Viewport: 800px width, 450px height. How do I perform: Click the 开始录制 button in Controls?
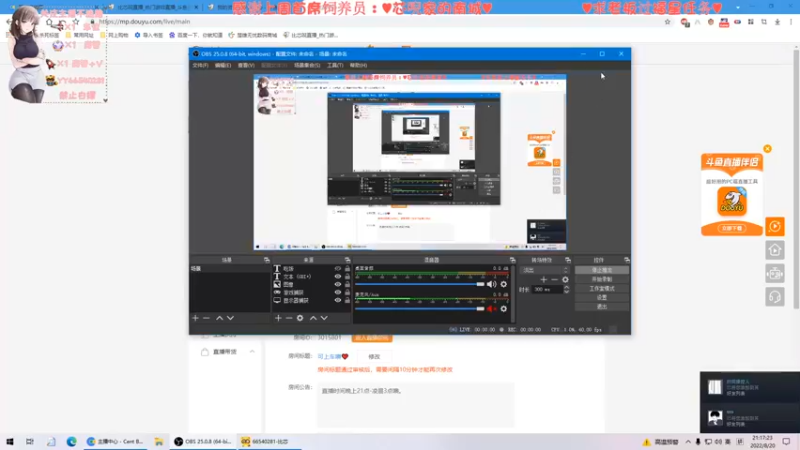tap(602, 279)
